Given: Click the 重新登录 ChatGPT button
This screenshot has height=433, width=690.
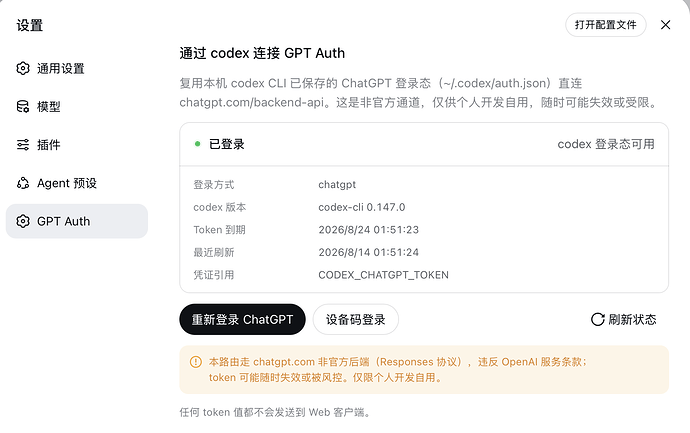Looking at the screenshot, I should 242,319.
